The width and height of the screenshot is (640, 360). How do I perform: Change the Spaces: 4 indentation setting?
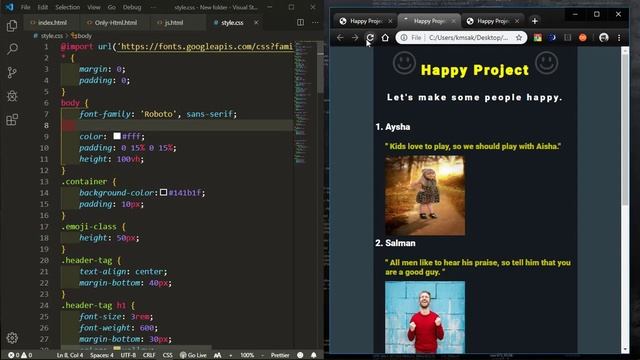click(102, 355)
